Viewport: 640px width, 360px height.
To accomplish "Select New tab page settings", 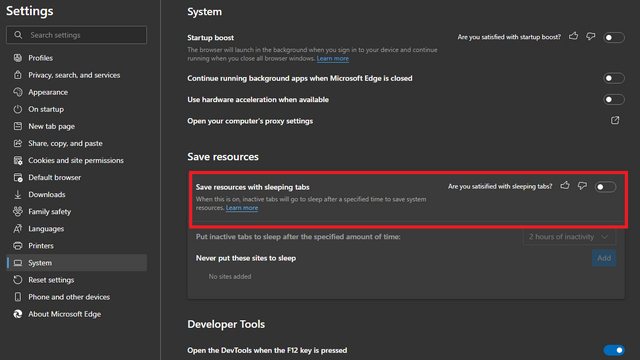I will 77,126.
